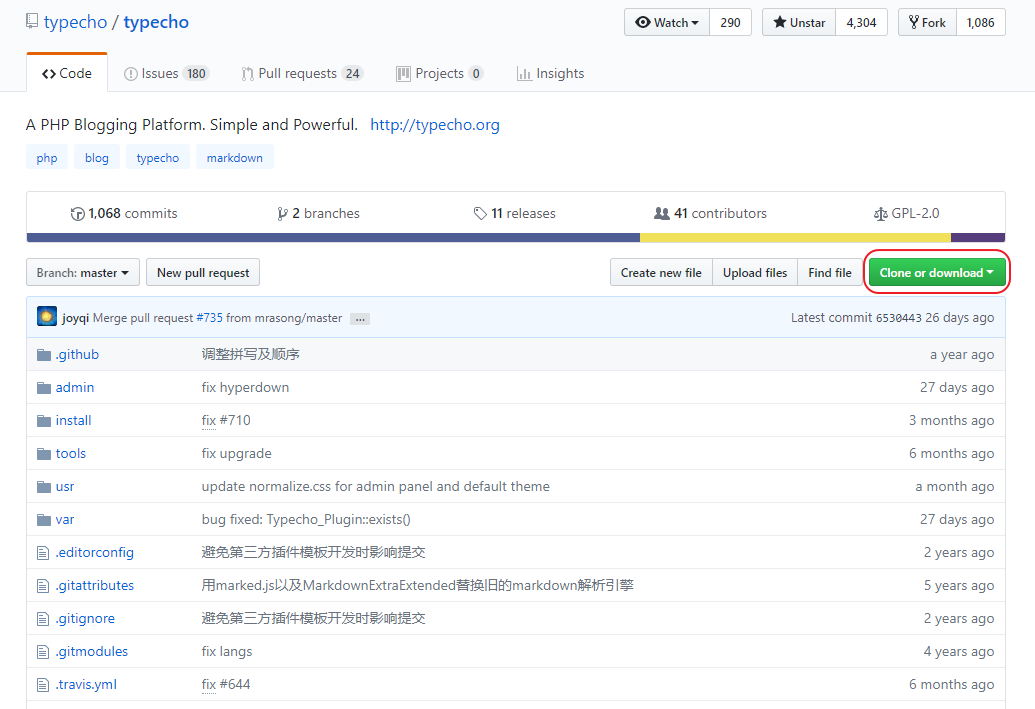This screenshot has width=1035, height=709.
Task: Click joyqi author name
Action: [x=75, y=318]
